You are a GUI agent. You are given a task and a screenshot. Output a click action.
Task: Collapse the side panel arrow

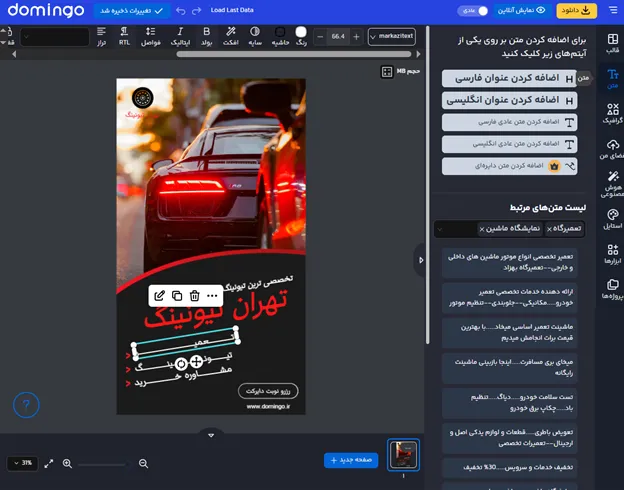point(420,260)
